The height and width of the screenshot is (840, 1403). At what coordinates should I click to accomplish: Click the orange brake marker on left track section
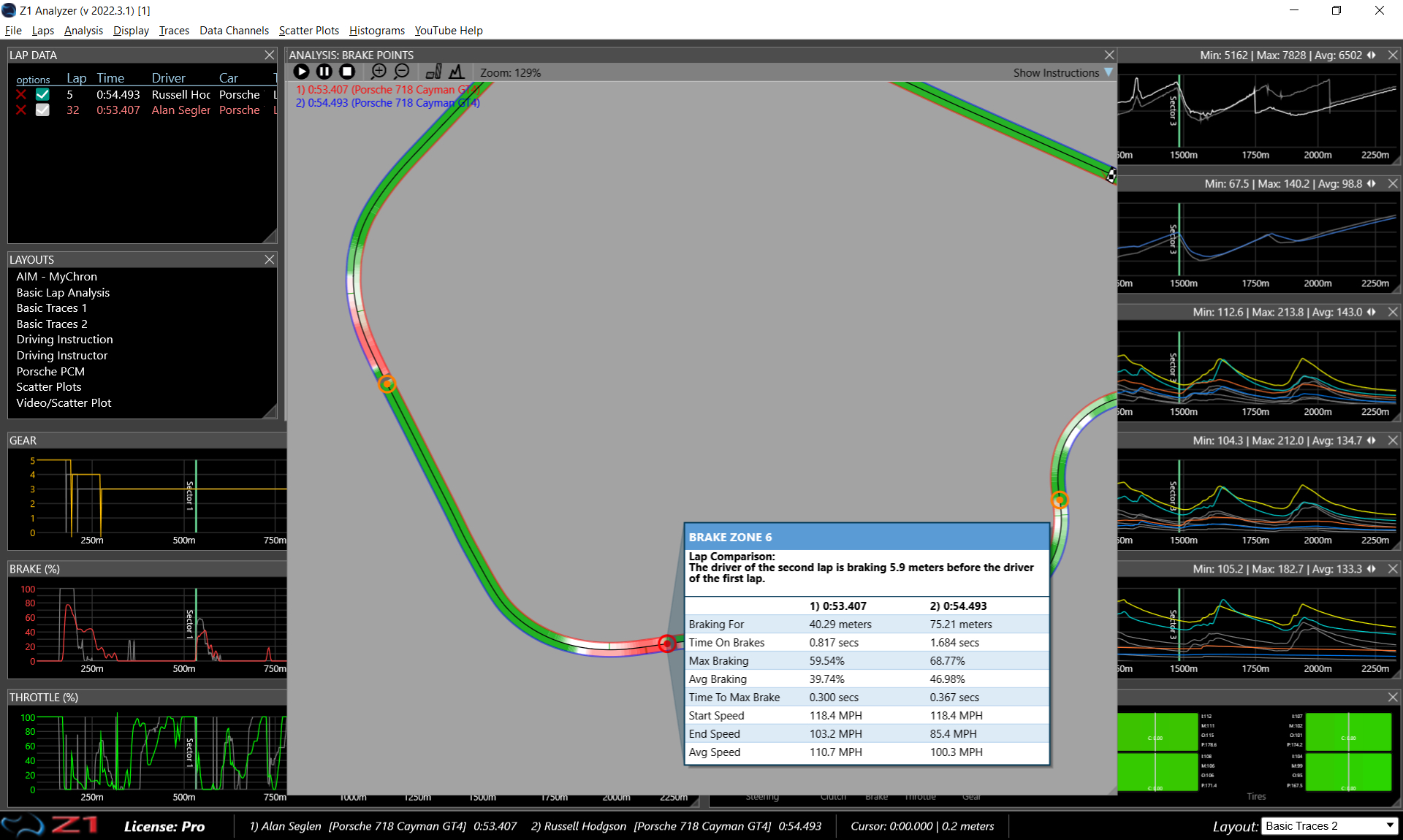(x=387, y=383)
